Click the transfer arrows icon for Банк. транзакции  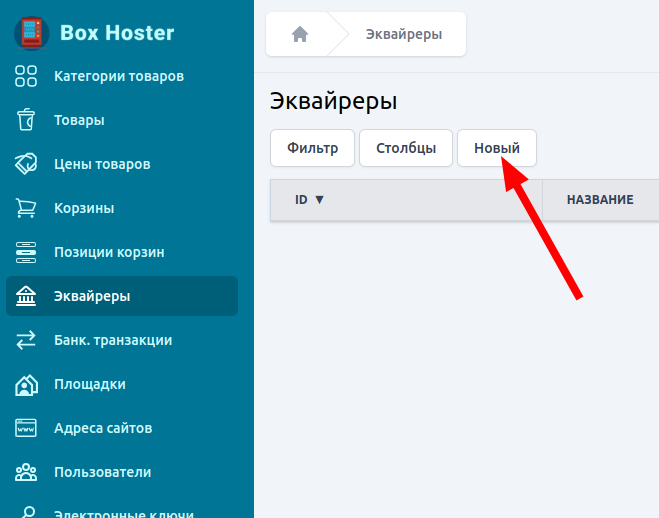(26, 340)
